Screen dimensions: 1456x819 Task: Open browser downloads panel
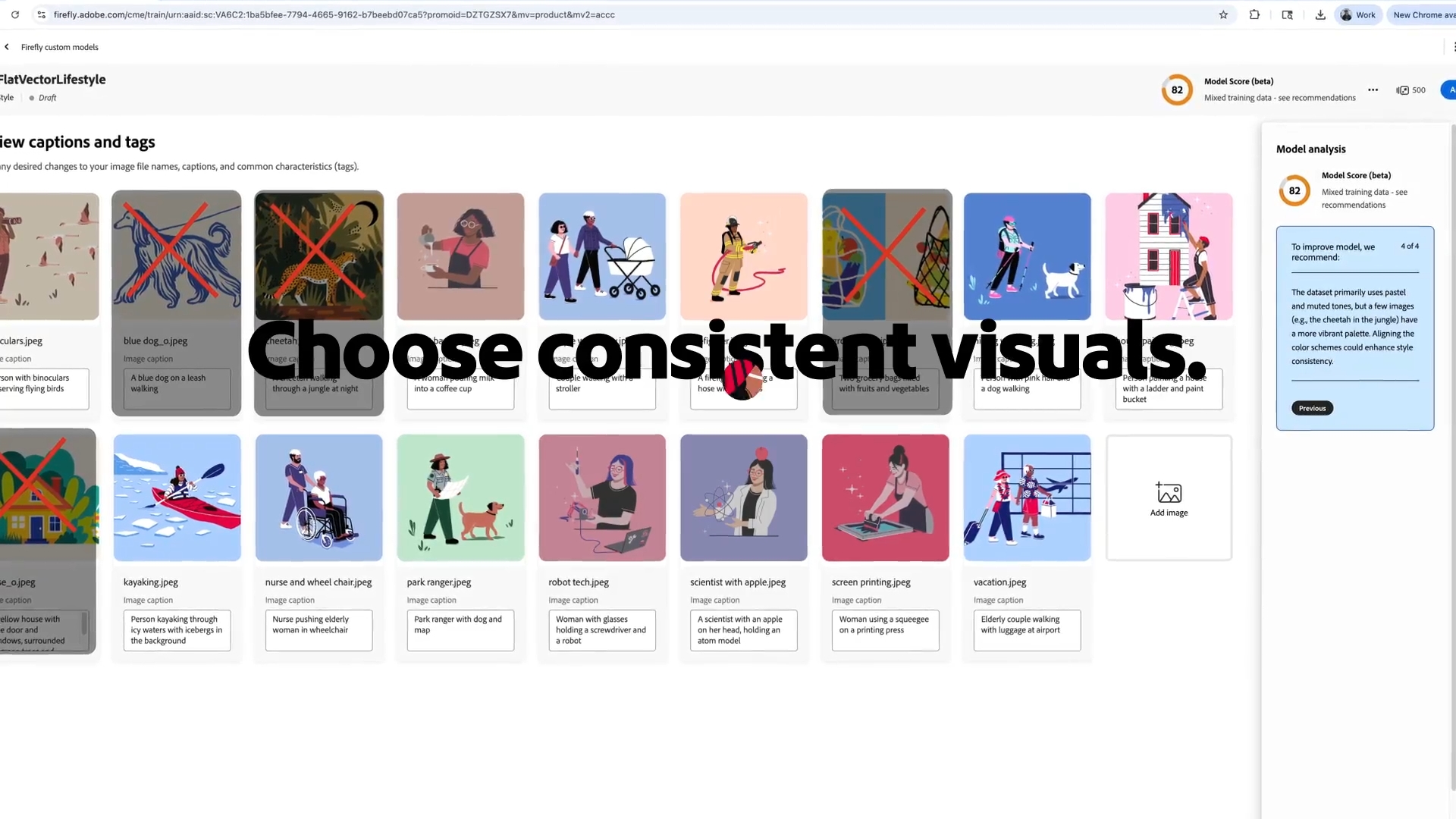click(1319, 14)
